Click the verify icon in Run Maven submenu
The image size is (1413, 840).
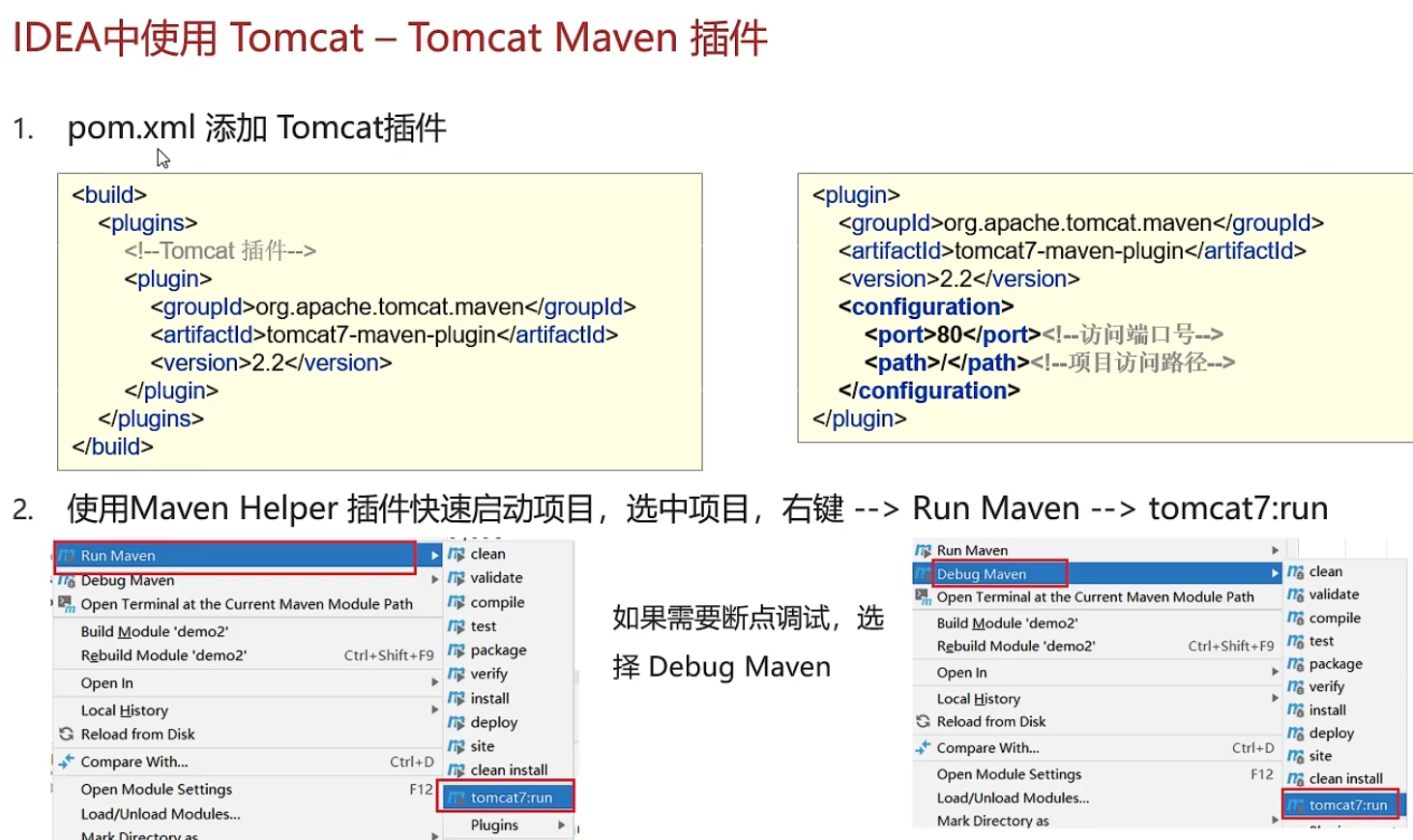tap(456, 674)
